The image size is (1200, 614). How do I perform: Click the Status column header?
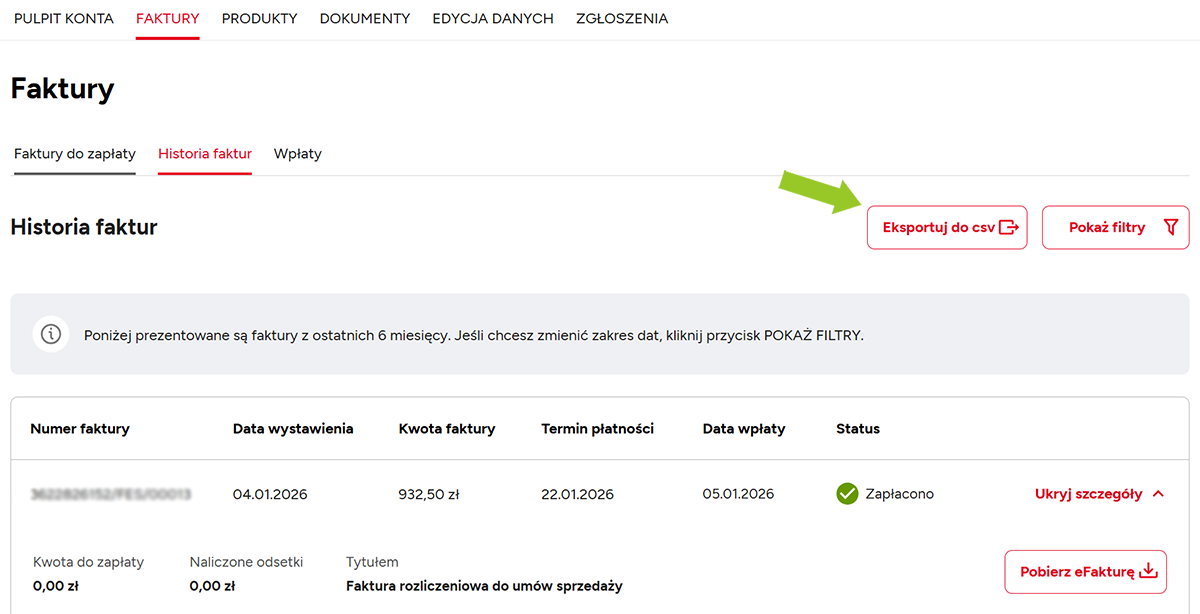tap(858, 429)
